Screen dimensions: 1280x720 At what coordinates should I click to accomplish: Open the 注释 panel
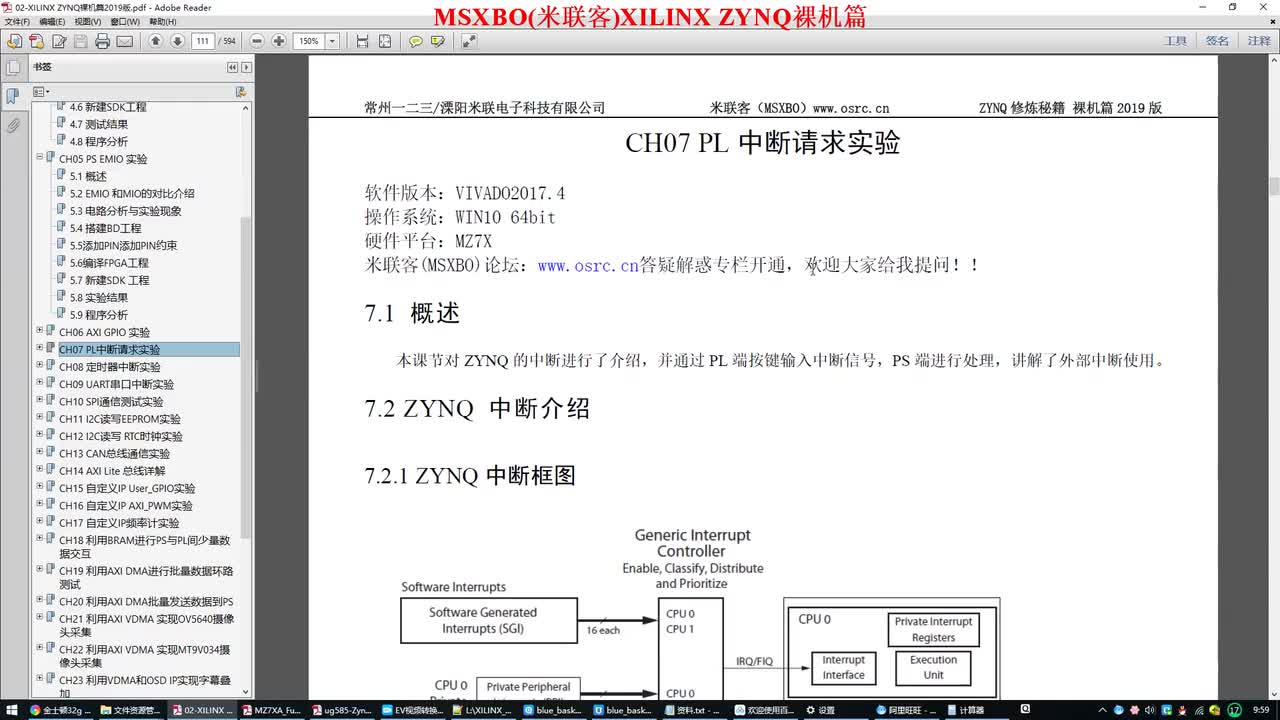[x=1259, y=41]
